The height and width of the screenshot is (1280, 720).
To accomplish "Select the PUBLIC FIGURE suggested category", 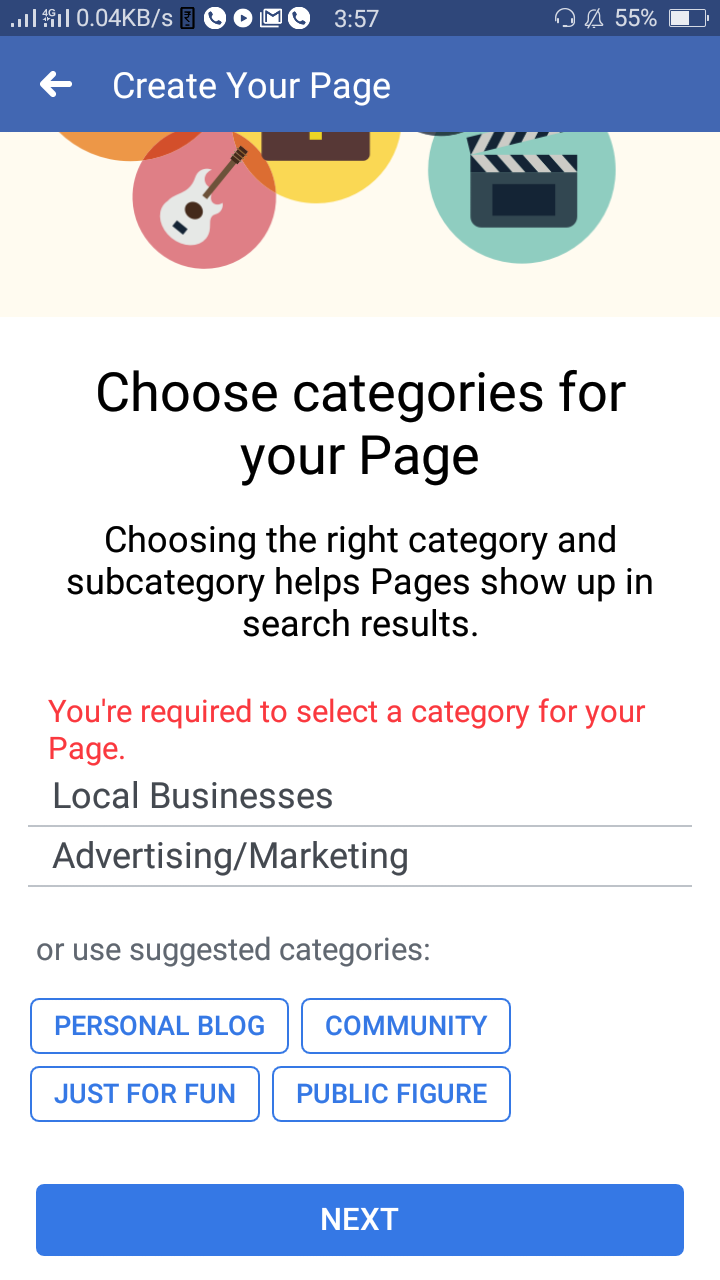I will tap(391, 1094).
